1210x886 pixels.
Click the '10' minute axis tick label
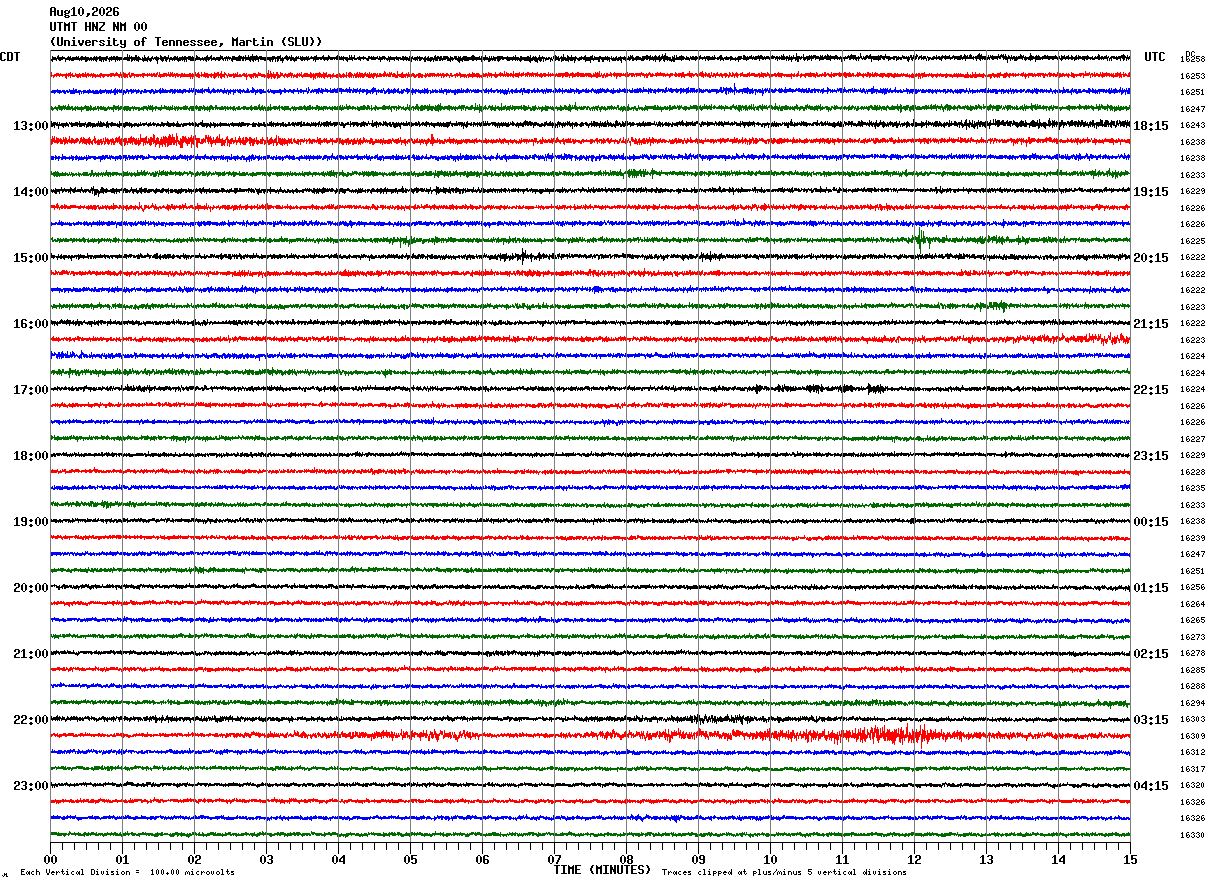pyautogui.click(x=770, y=859)
